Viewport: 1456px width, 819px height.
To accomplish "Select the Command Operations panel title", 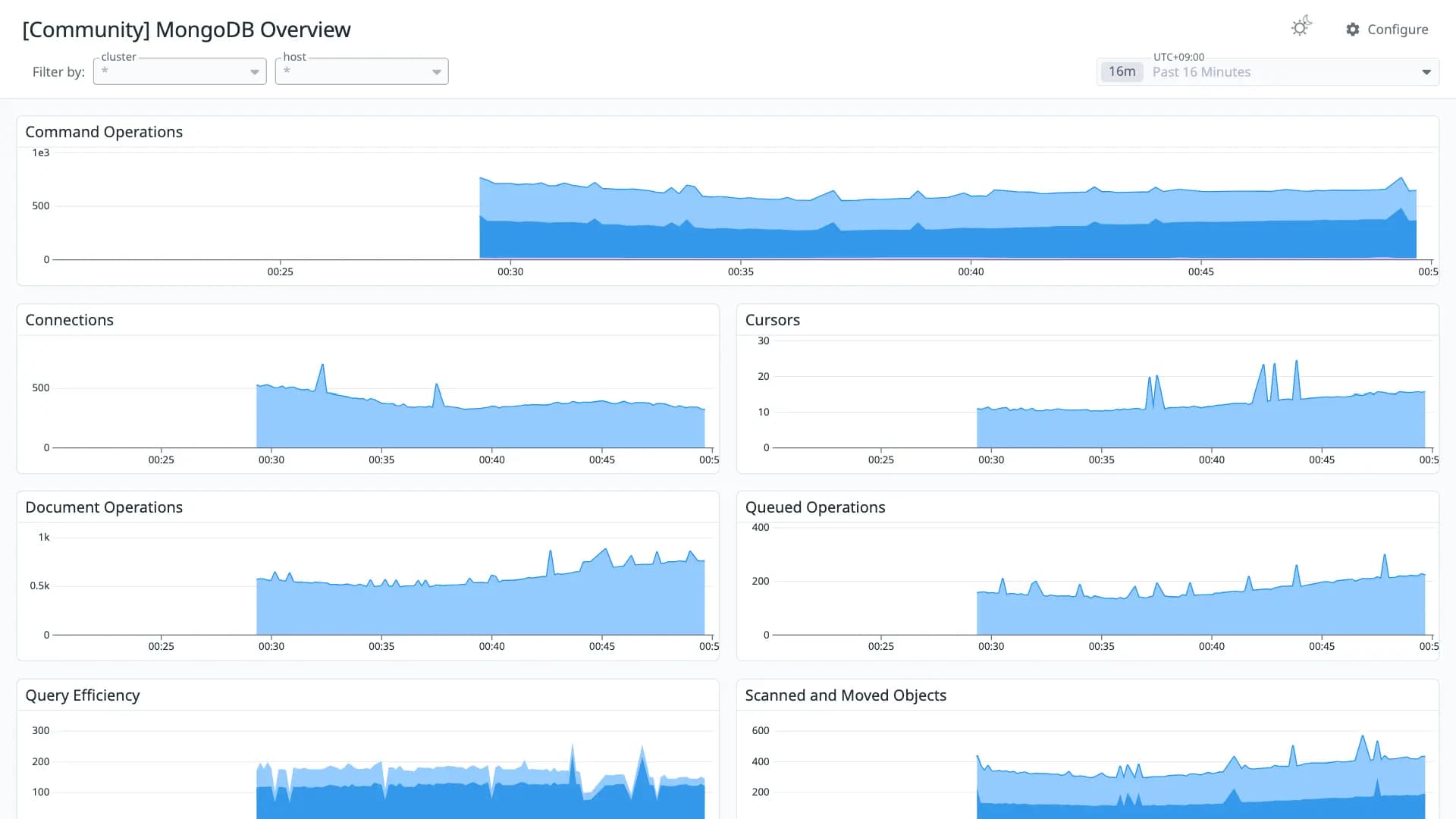I will pos(104,132).
